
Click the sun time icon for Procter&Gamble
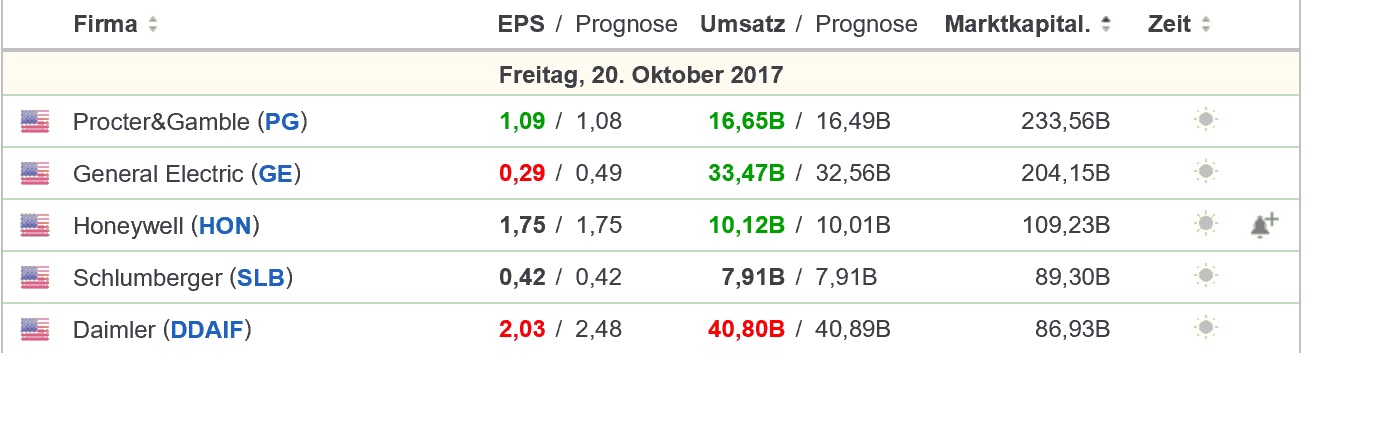tap(1206, 122)
